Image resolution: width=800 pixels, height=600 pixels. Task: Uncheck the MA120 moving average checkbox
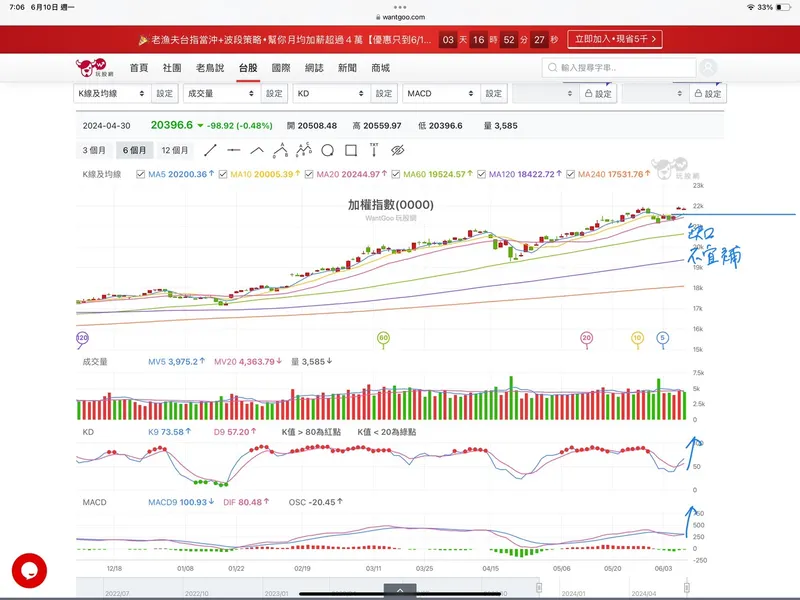[x=481, y=174]
